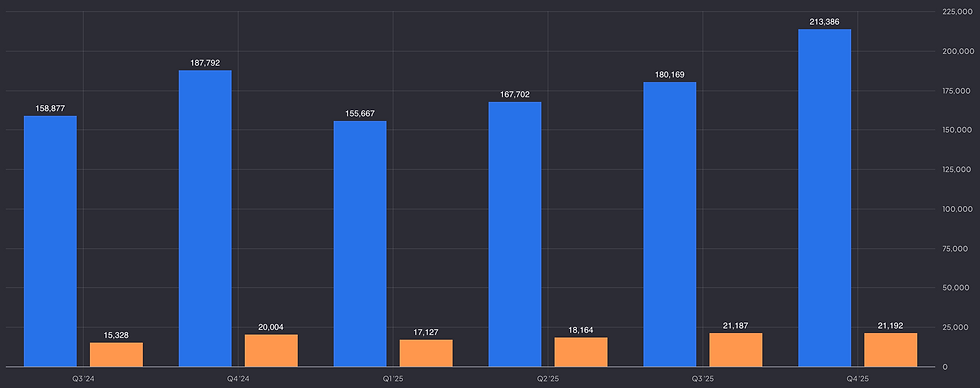Click the 150,000 y-axis tick label

tap(956, 130)
